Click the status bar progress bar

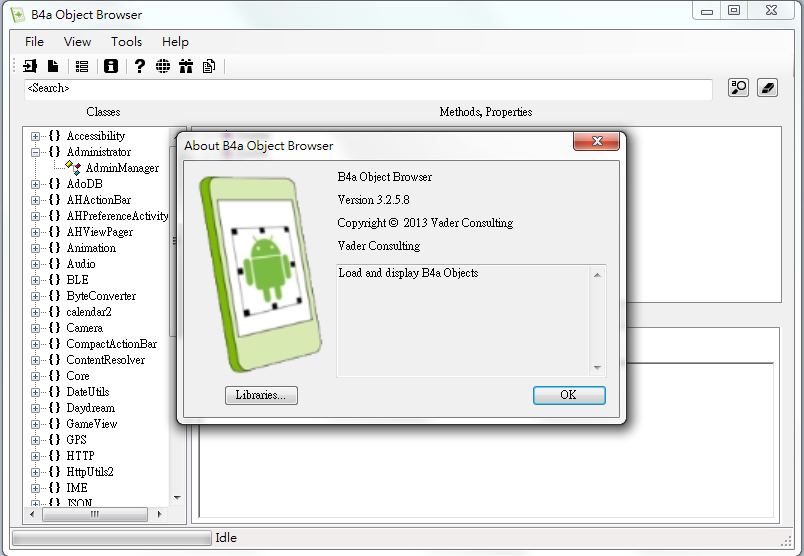pos(111,538)
